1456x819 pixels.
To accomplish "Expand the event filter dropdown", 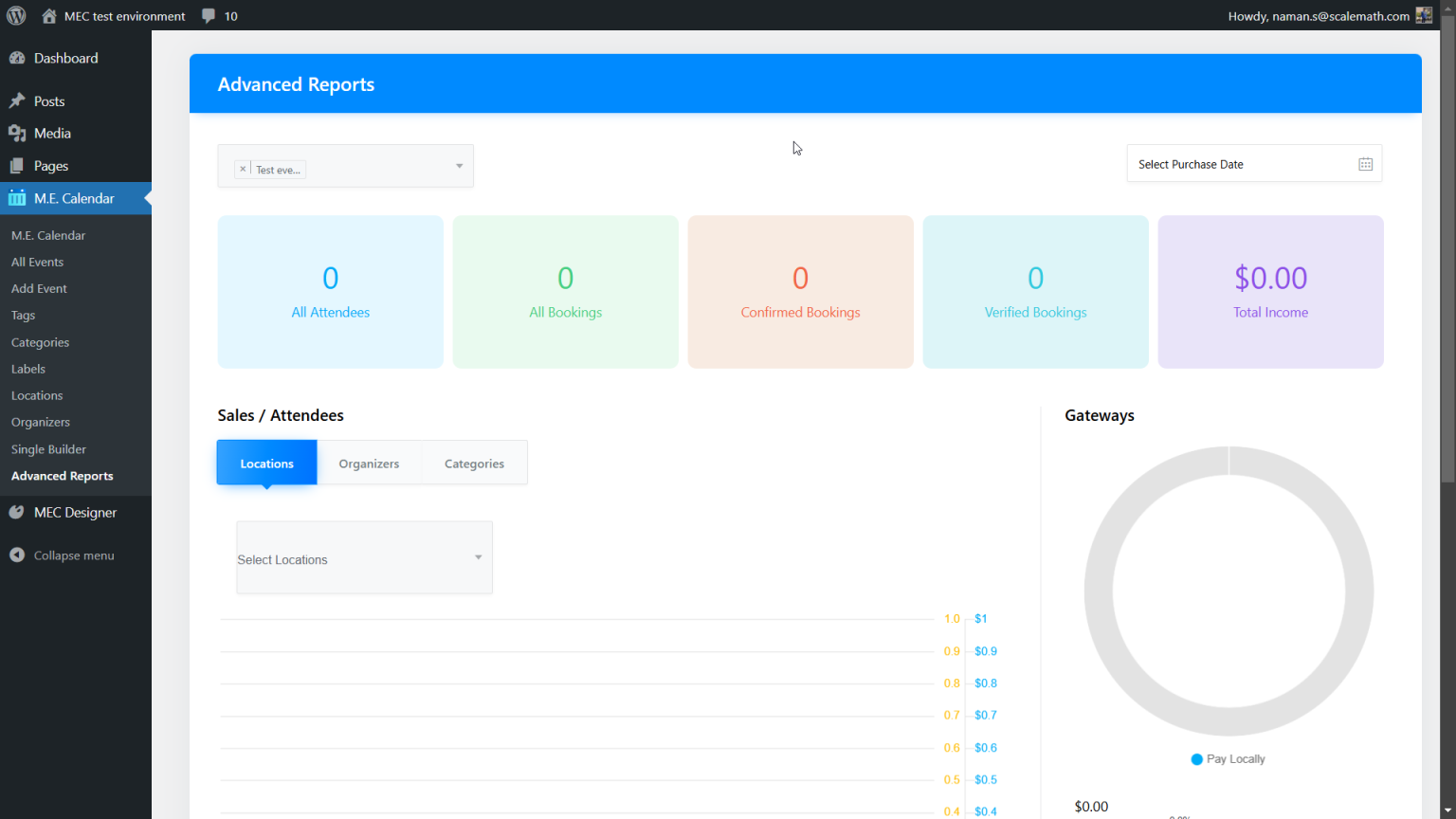I will tap(459, 165).
